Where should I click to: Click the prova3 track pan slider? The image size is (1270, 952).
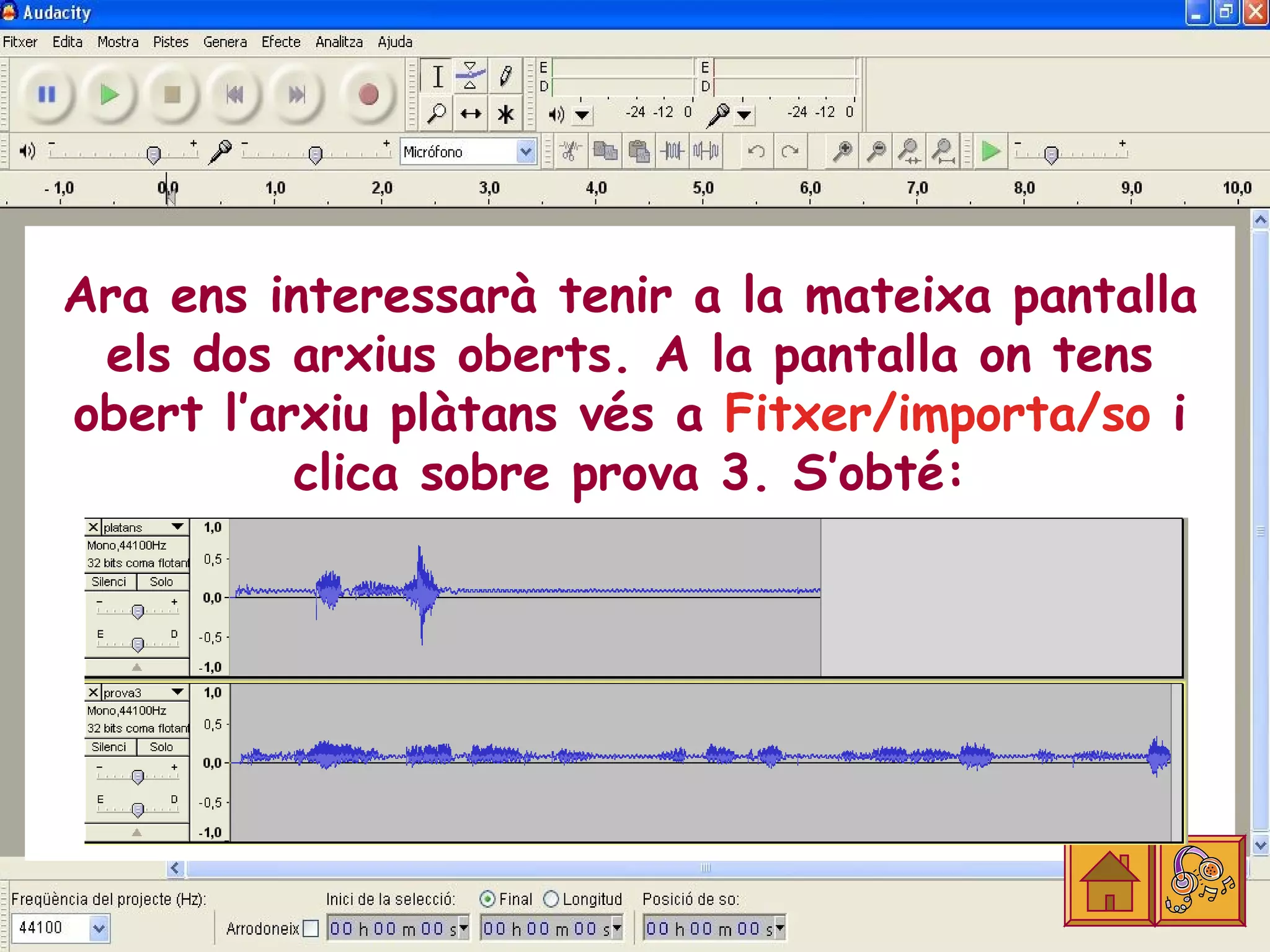pyautogui.click(x=138, y=809)
